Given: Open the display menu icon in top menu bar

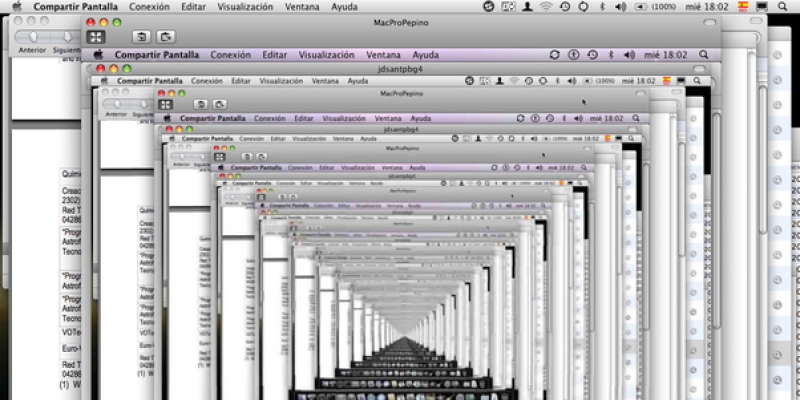Looking at the screenshot, I should tap(762, 7).
